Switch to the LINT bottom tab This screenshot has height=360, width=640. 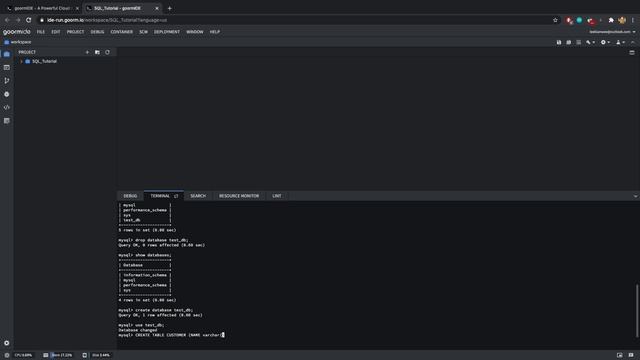277,196
